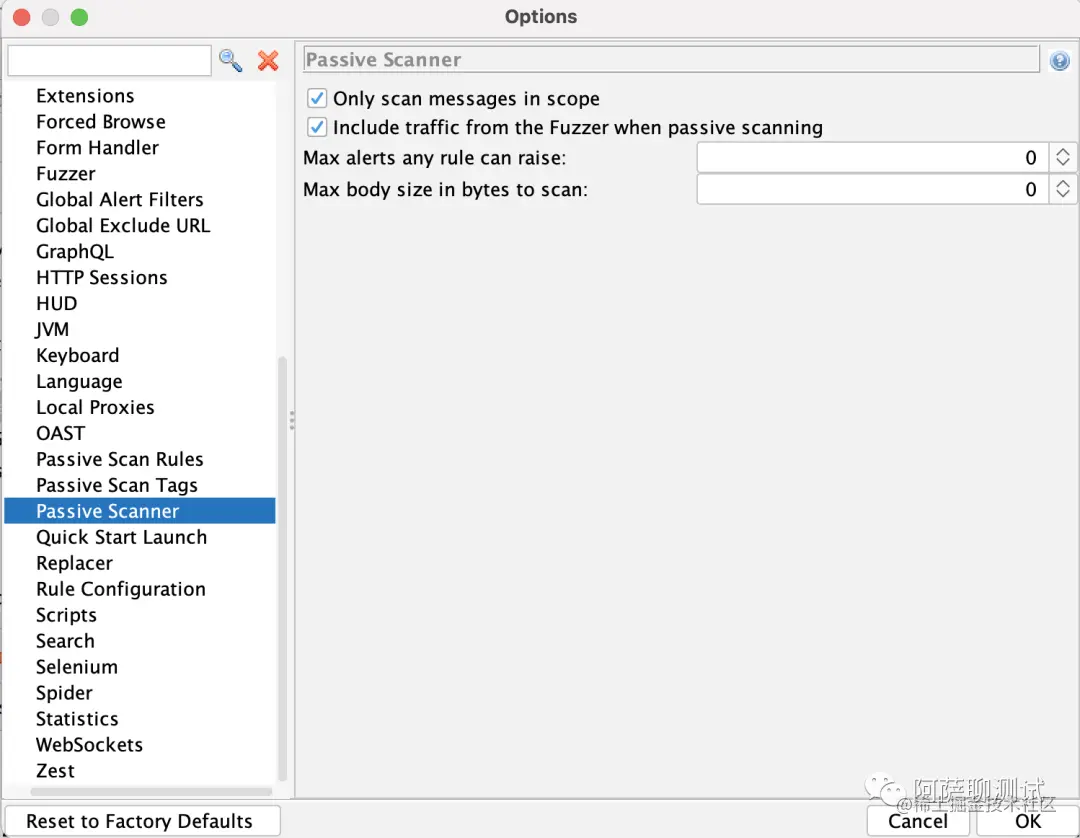Select Language option
1080x838 pixels.
tap(79, 381)
